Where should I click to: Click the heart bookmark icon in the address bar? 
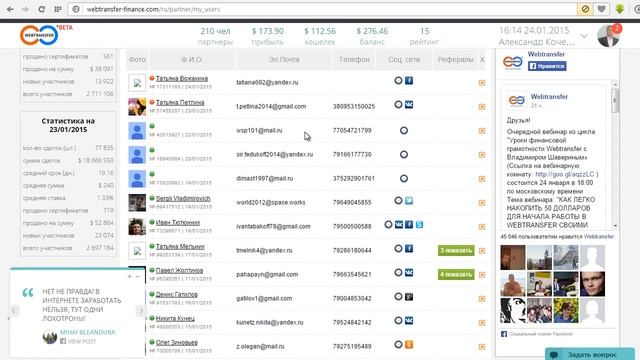602,9
